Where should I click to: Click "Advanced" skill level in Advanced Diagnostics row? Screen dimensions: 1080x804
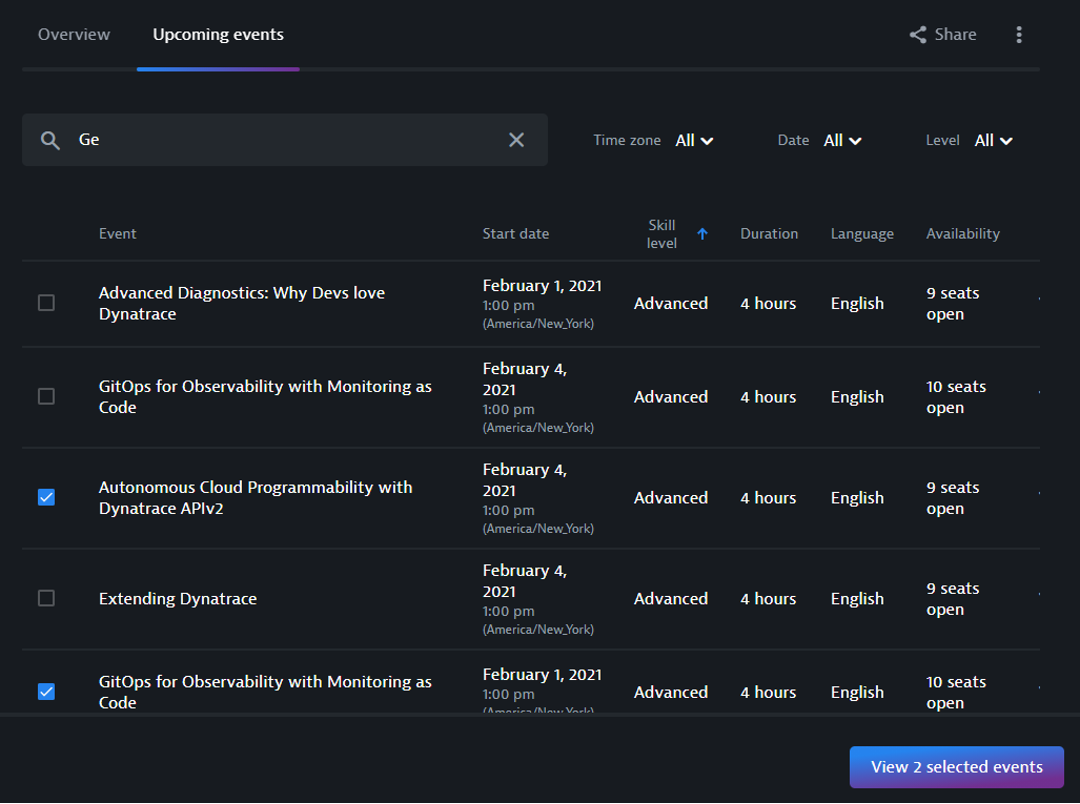point(670,303)
